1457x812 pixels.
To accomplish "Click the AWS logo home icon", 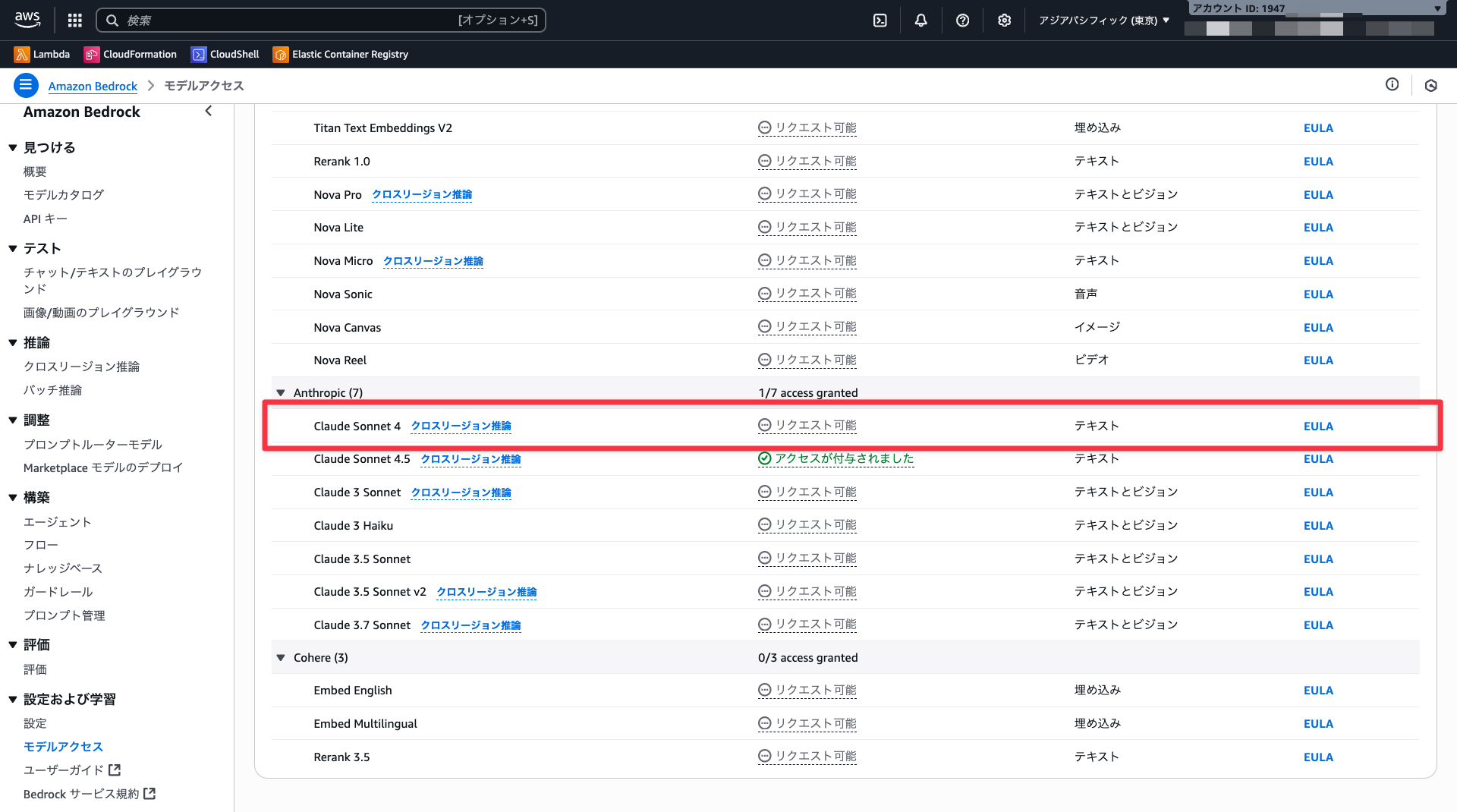I will click(x=27, y=20).
